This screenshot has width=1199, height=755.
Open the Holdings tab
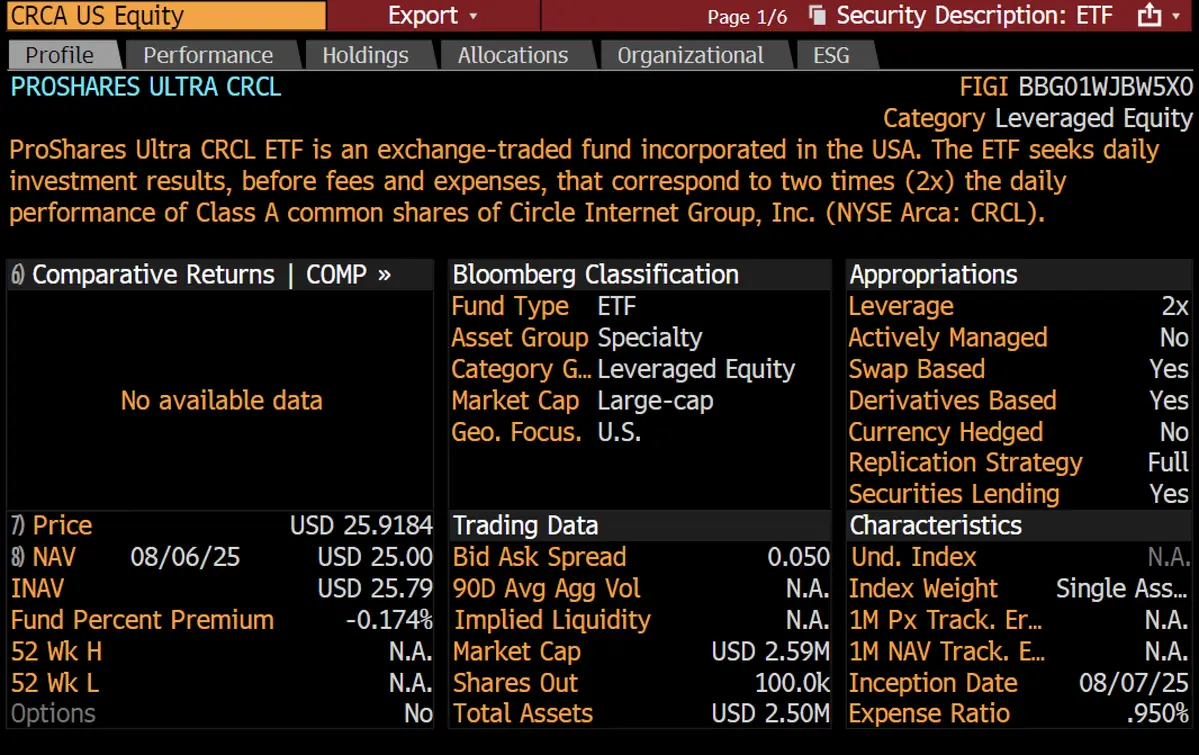[366, 55]
